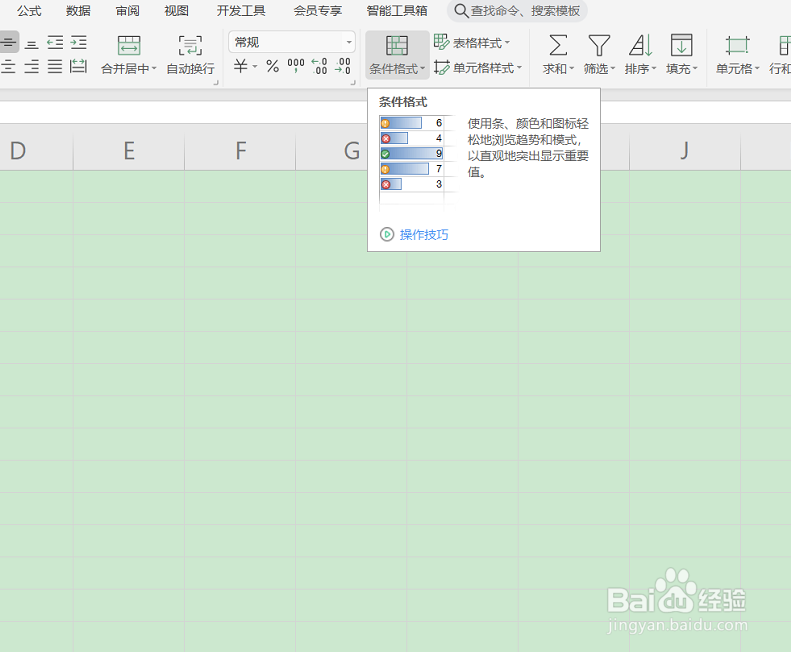This screenshot has width=791, height=652.
Task: Apply thousands separator format
Action: coord(296,65)
